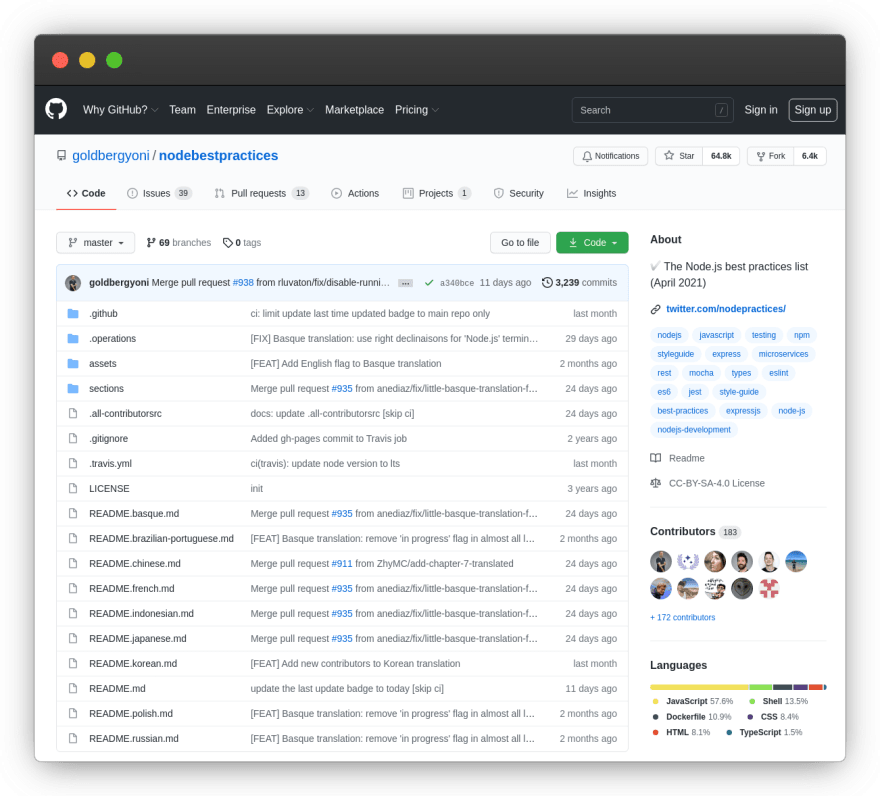
Task: Switch to the Pull requests tab
Action: (262, 193)
